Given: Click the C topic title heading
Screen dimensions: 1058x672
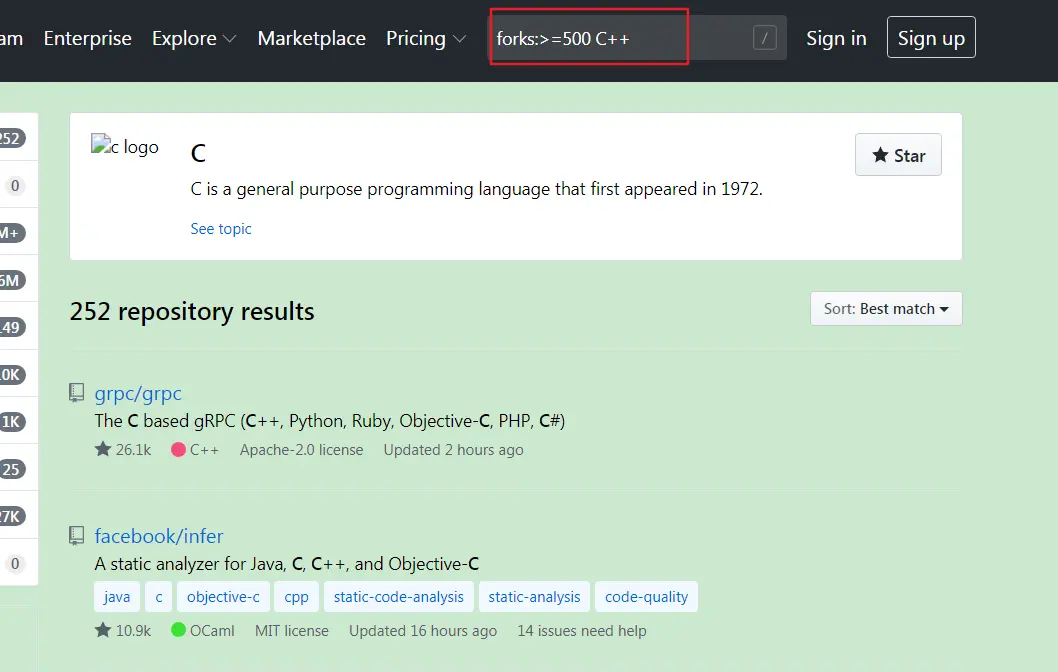Looking at the screenshot, I should coord(198,153).
